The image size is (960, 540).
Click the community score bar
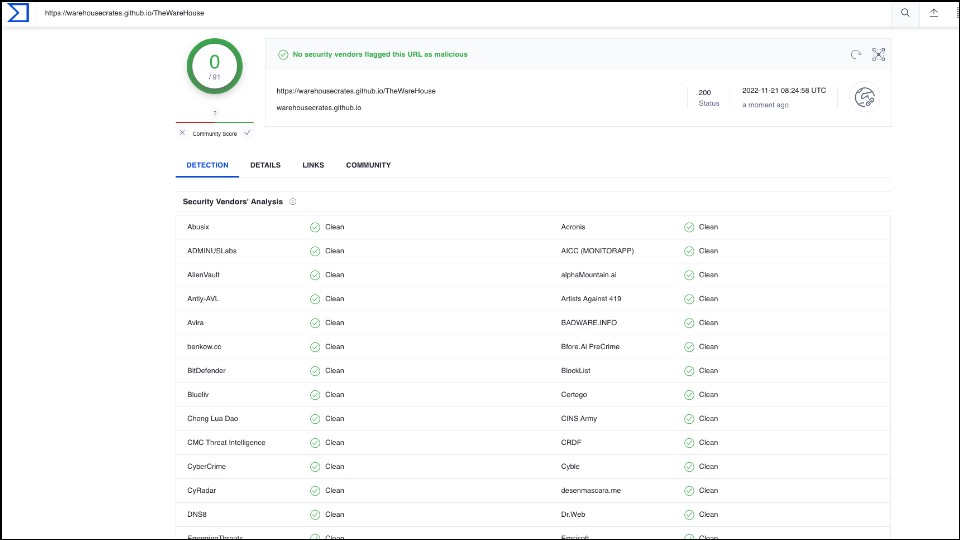tap(214, 122)
